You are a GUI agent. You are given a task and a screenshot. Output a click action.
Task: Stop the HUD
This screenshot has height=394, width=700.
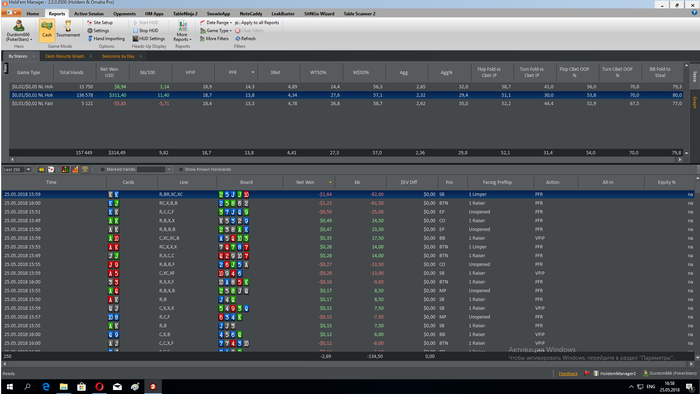146,31
